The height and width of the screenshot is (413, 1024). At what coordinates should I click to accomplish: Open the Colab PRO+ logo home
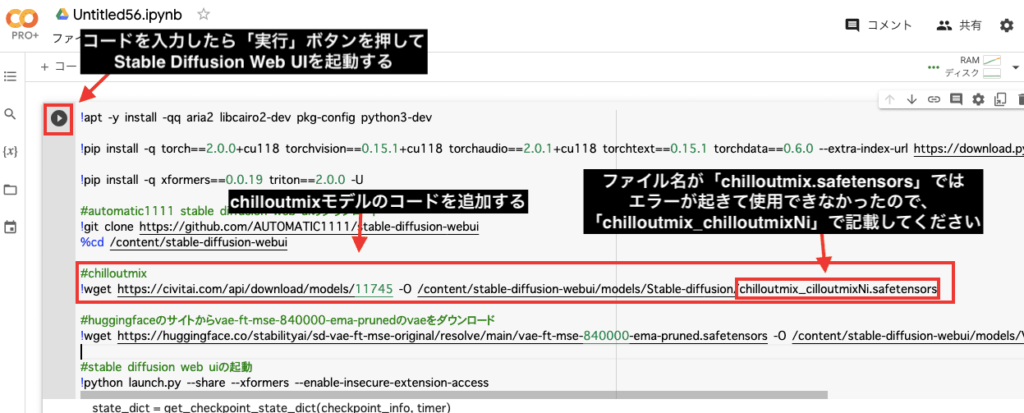click(22, 24)
